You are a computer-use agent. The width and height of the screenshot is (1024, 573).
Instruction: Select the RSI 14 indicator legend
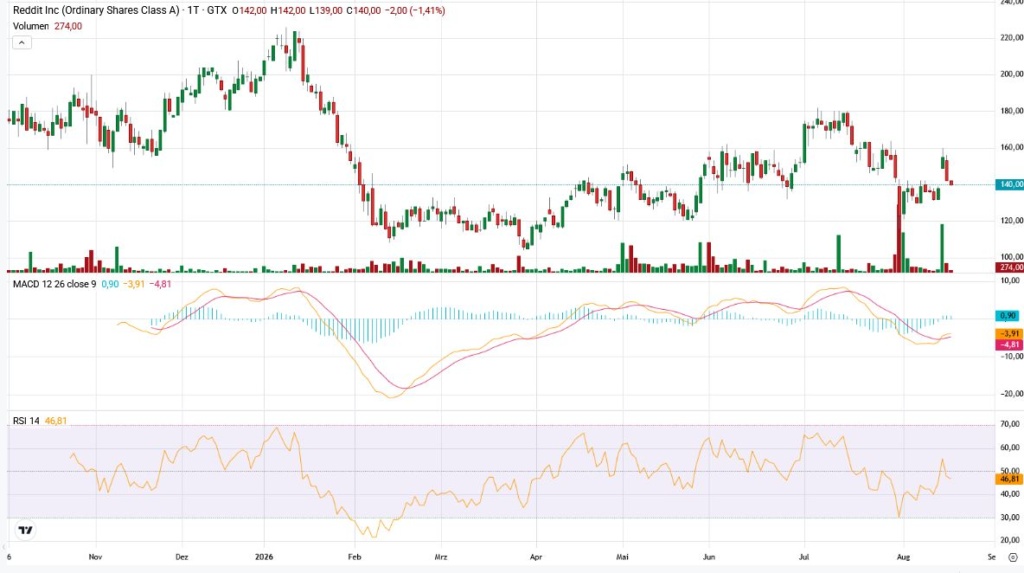(26, 421)
